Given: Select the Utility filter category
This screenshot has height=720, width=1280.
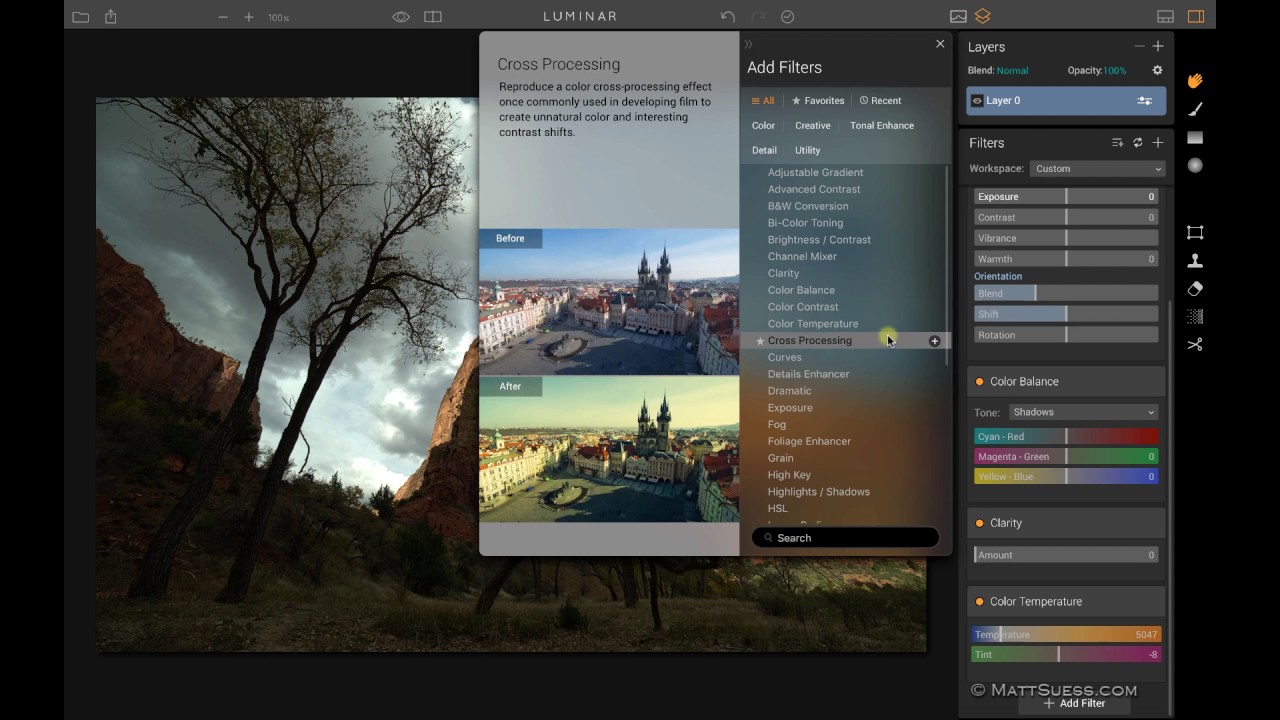Looking at the screenshot, I should click(x=807, y=151).
